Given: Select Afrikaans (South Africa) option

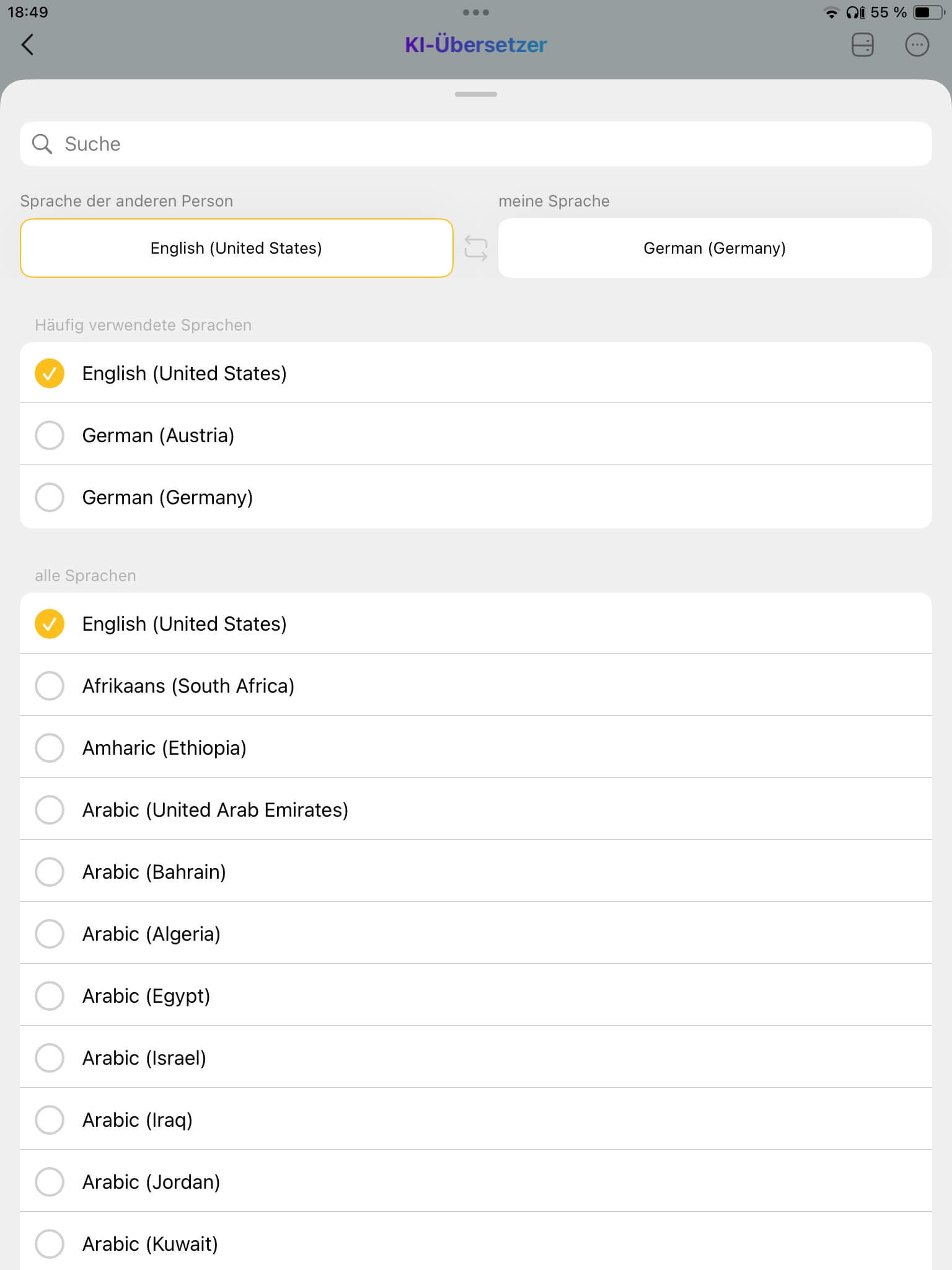Looking at the screenshot, I should (x=188, y=686).
